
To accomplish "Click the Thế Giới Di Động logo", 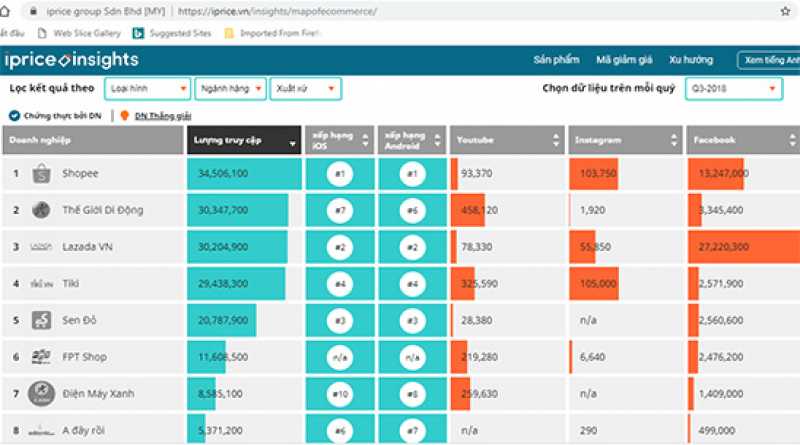I will pos(41,210).
